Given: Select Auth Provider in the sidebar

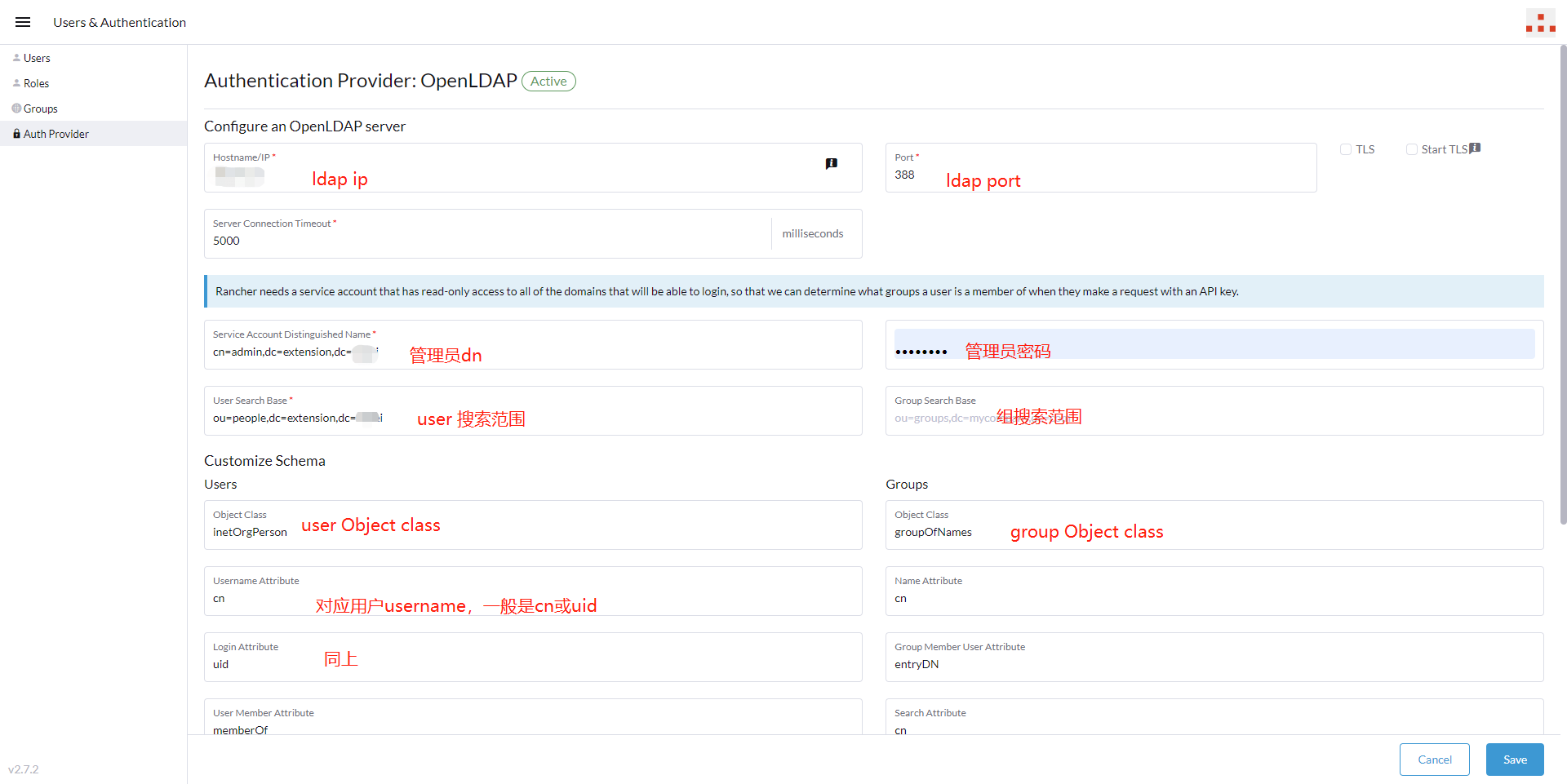Looking at the screenshot, I should click(93, 134).
